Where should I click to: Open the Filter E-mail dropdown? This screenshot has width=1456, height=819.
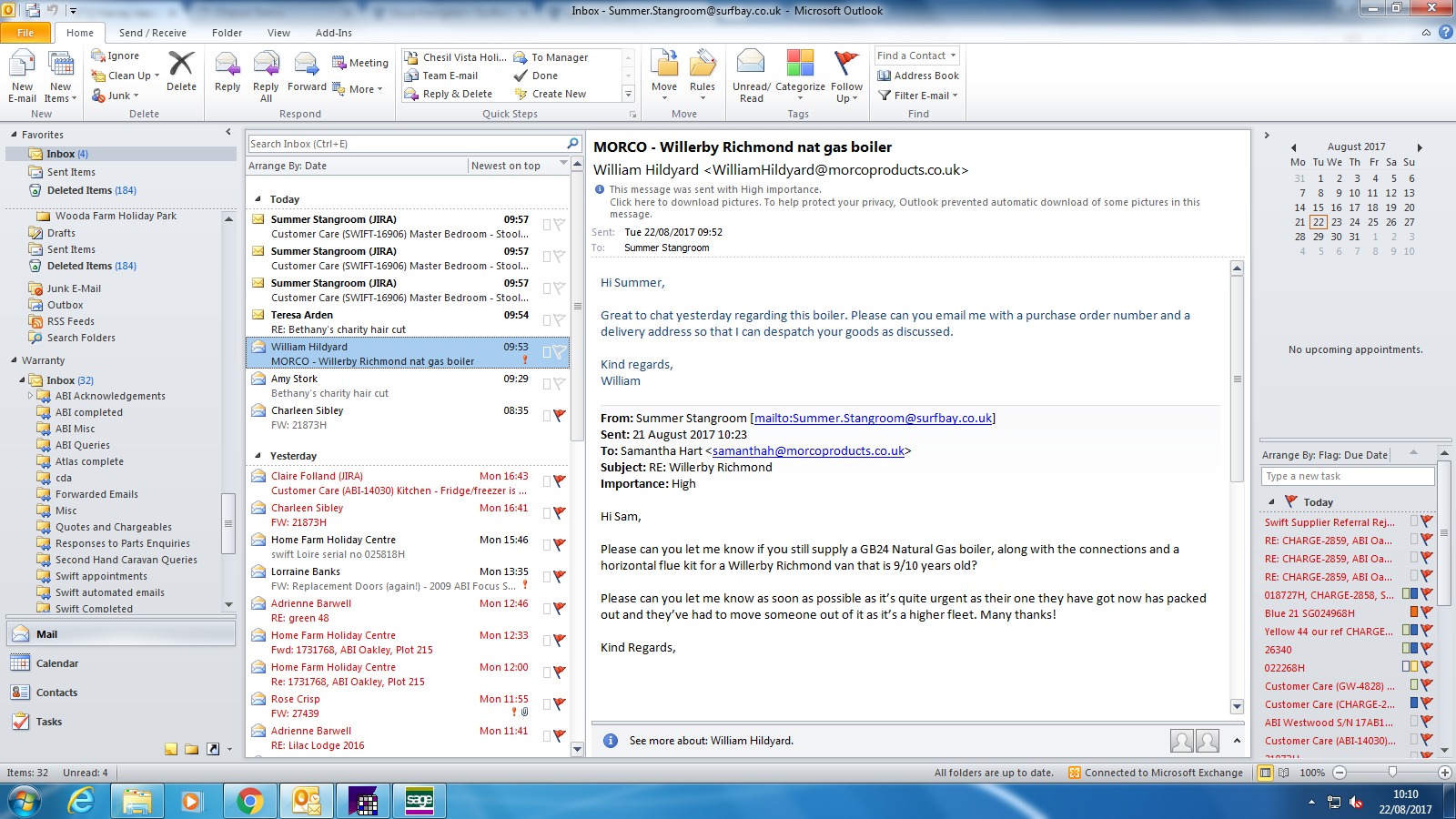(919, 96)
